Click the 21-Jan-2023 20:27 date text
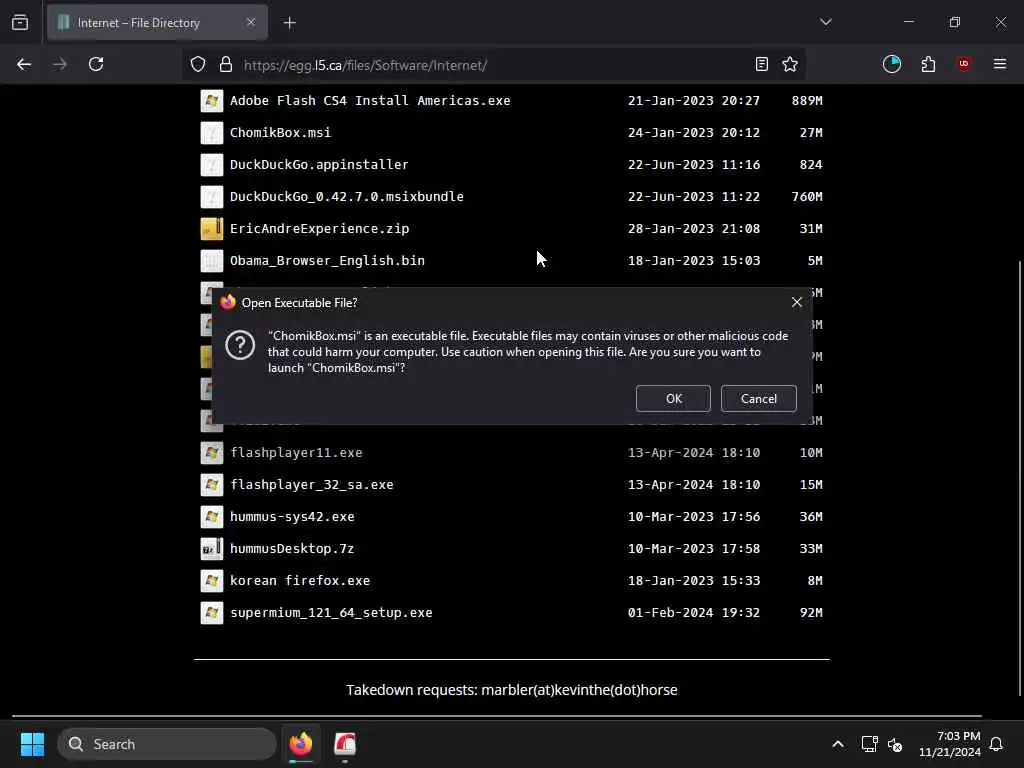1024x768 pixels. [694, 101]
